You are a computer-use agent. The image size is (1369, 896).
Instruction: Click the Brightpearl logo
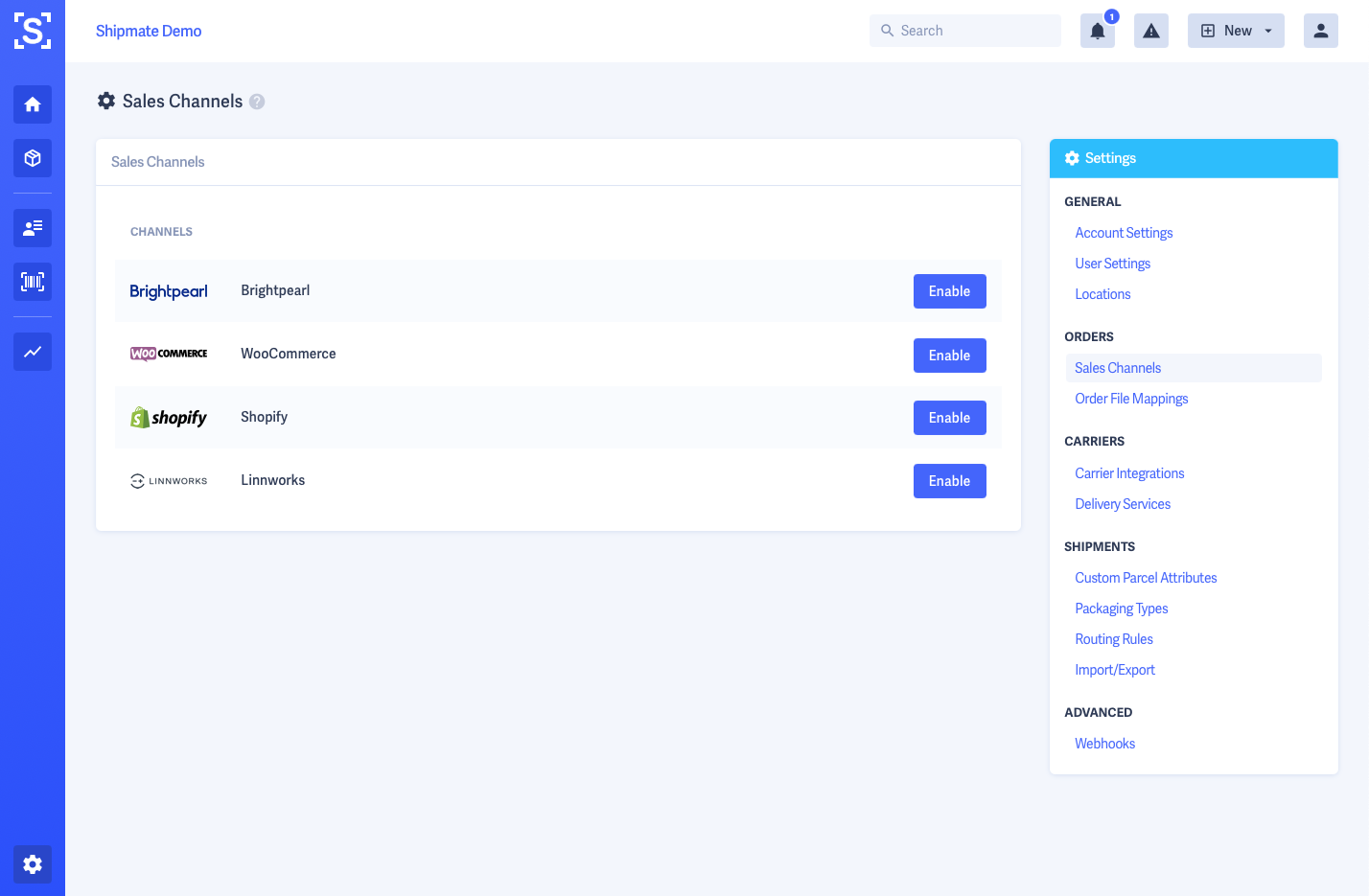(x=169, y=291)
